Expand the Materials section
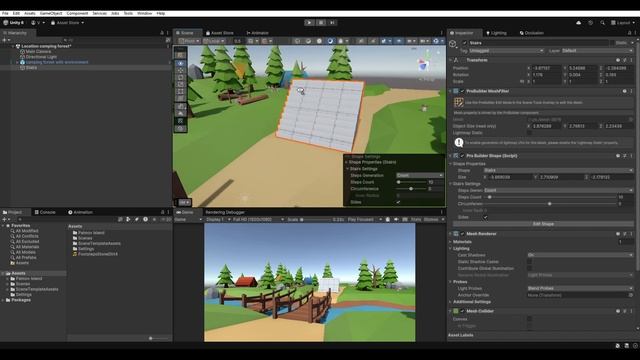This screenshot has height=360, width=640. tap(451, 242)
